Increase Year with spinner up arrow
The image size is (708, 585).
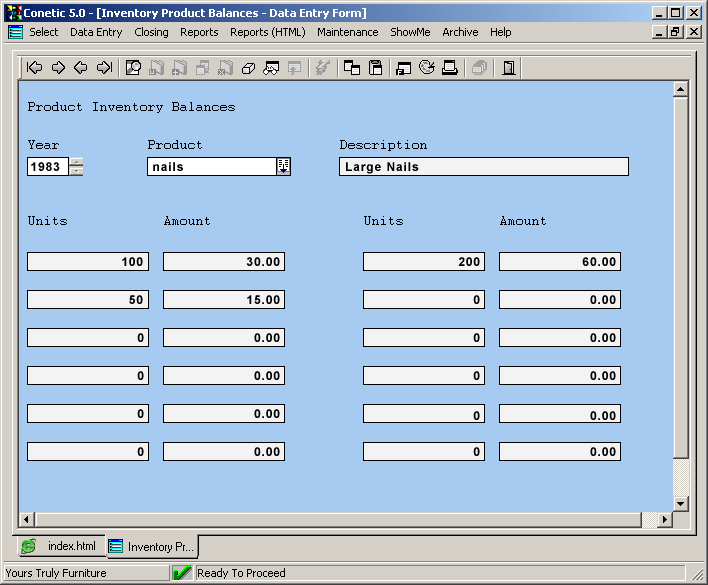click(x=77, y=162)
